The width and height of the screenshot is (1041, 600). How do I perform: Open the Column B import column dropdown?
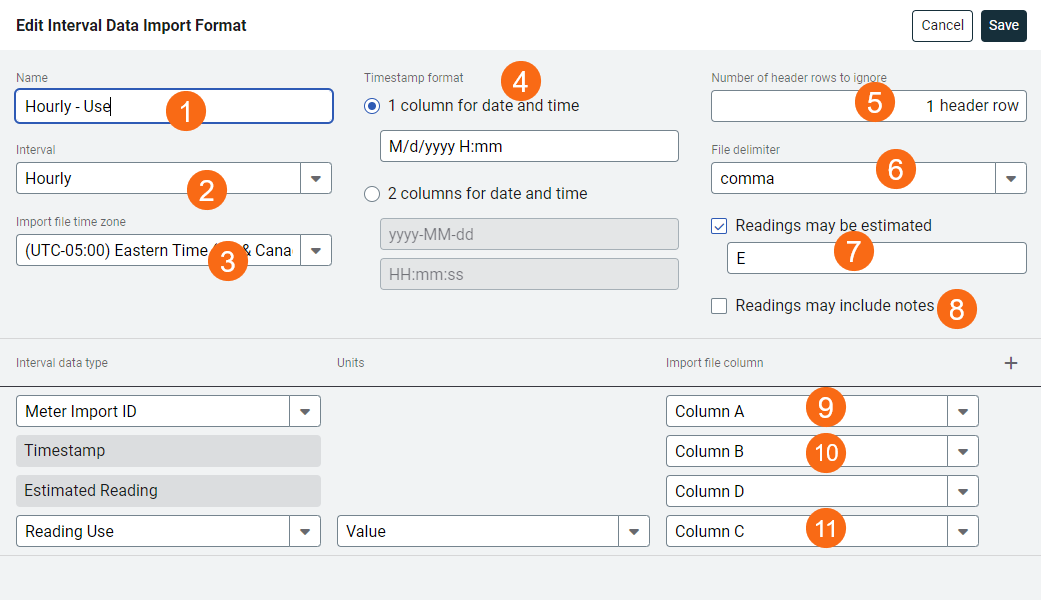[x=963, y=452]
